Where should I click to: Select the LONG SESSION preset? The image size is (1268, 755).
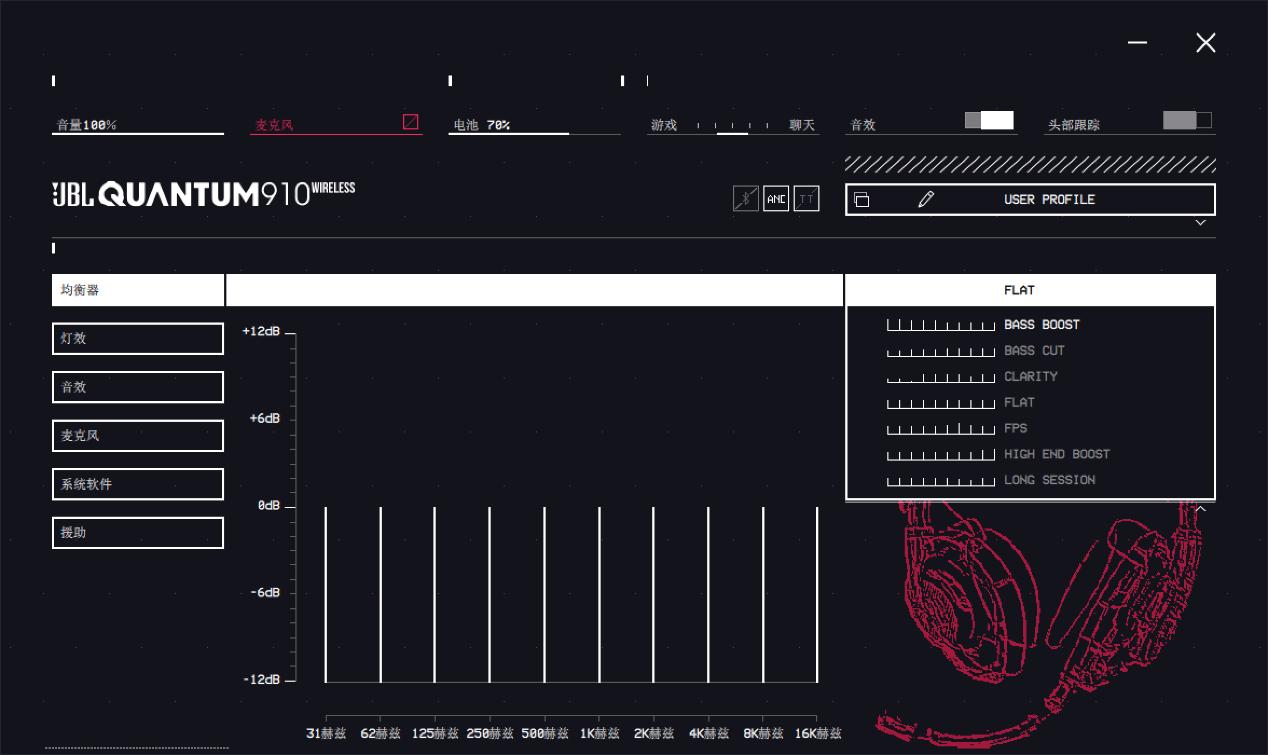pos(1049,481)
